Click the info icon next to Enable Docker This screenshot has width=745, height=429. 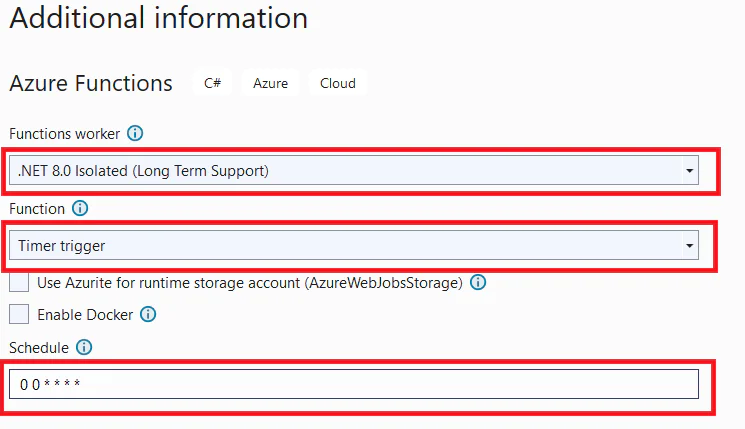(148, 314)
